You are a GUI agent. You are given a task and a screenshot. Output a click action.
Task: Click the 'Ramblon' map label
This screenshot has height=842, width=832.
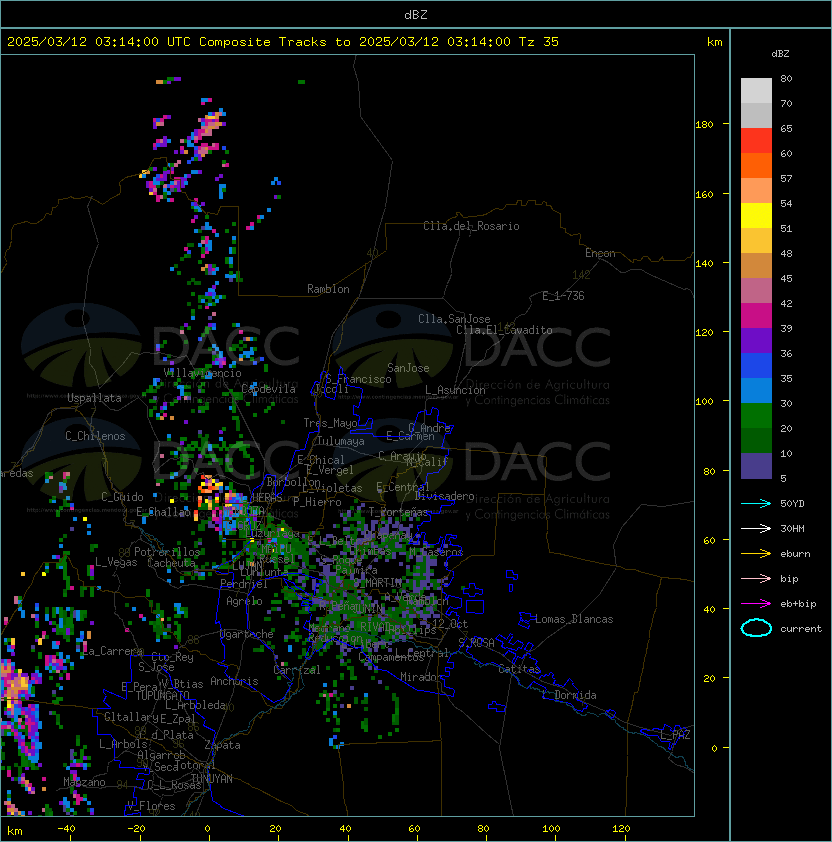(328, 289)
